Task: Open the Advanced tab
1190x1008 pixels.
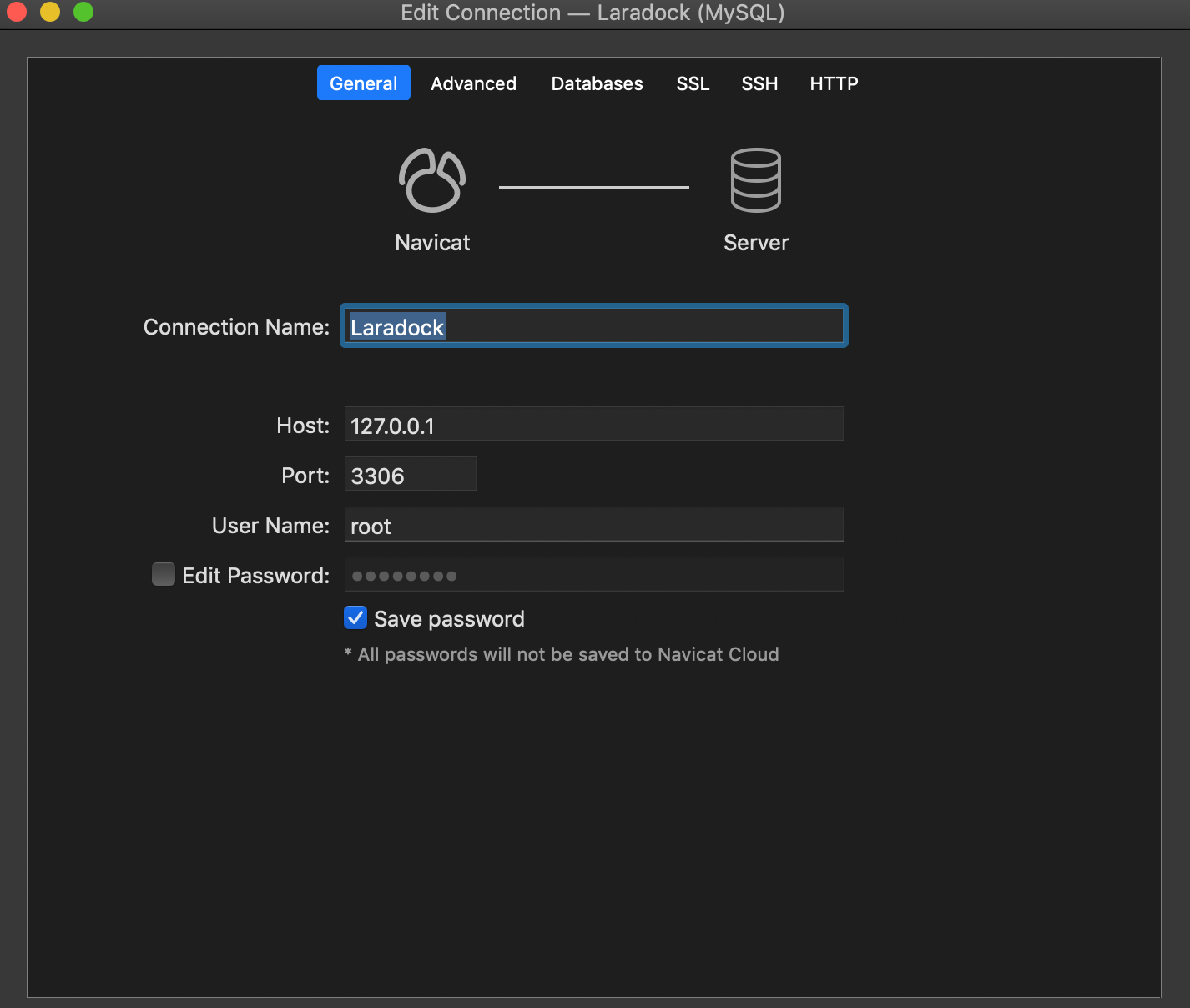Action: [x=473, y=83]
